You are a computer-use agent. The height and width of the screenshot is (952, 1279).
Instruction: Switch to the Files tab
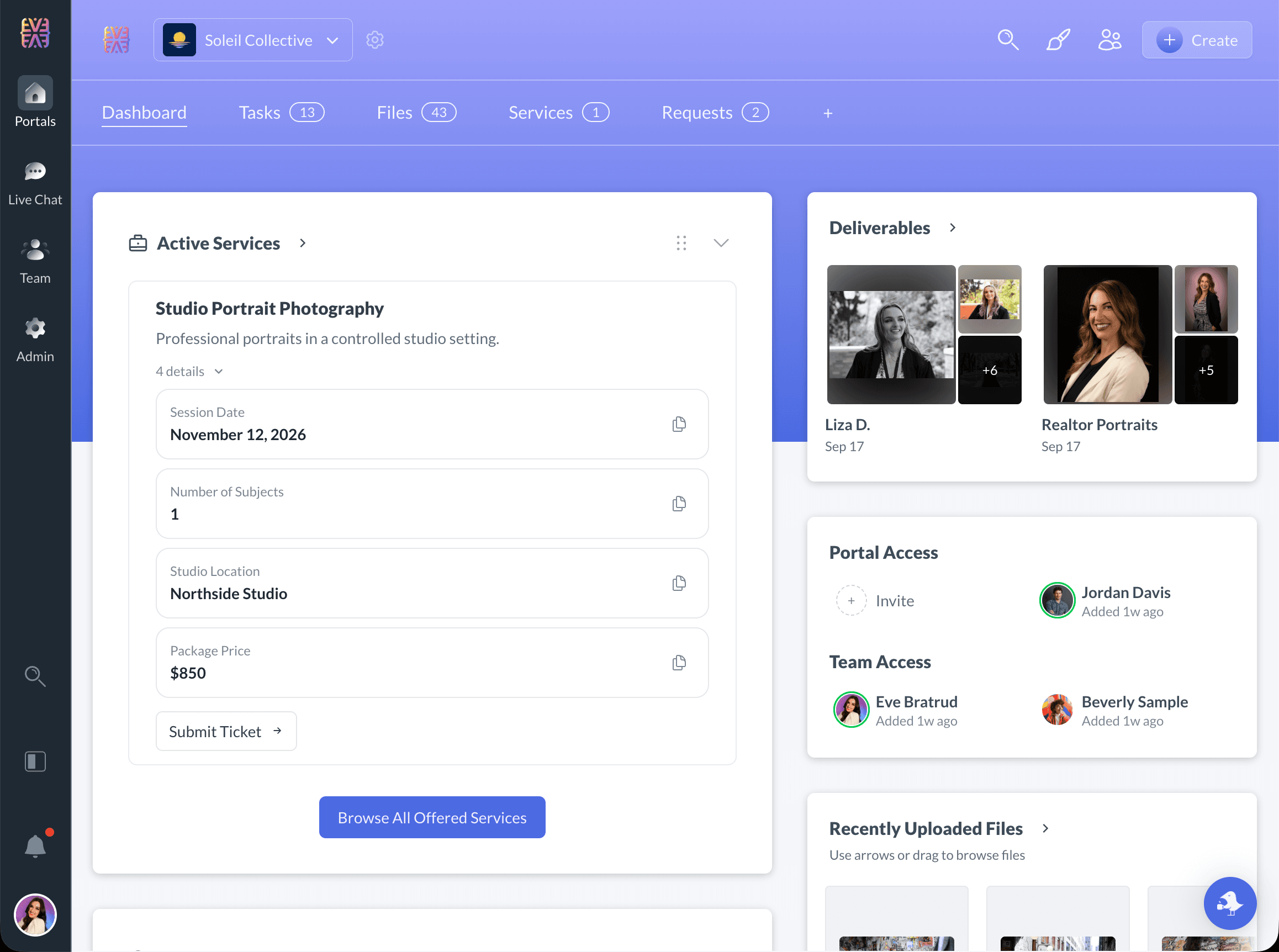coord(416,113)
